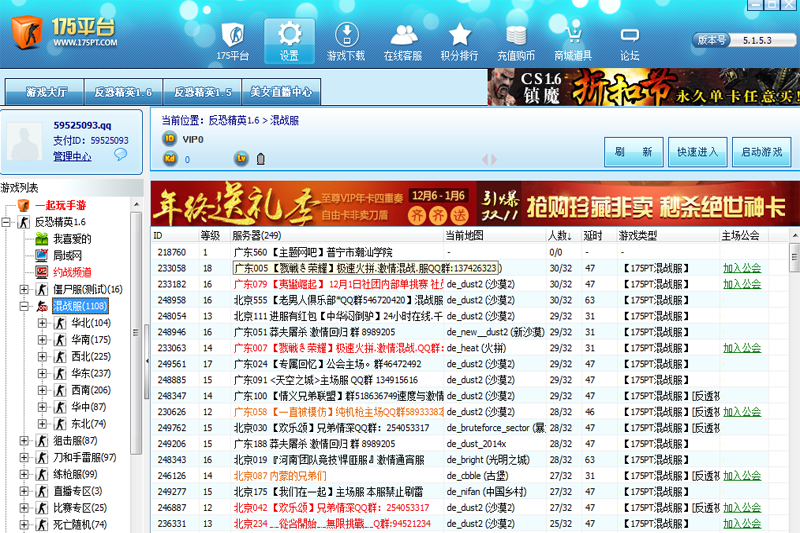Expand the 僵尸服(测试) tree node
The width and height of the screenshot is (800, 533).
pos(24,290)
